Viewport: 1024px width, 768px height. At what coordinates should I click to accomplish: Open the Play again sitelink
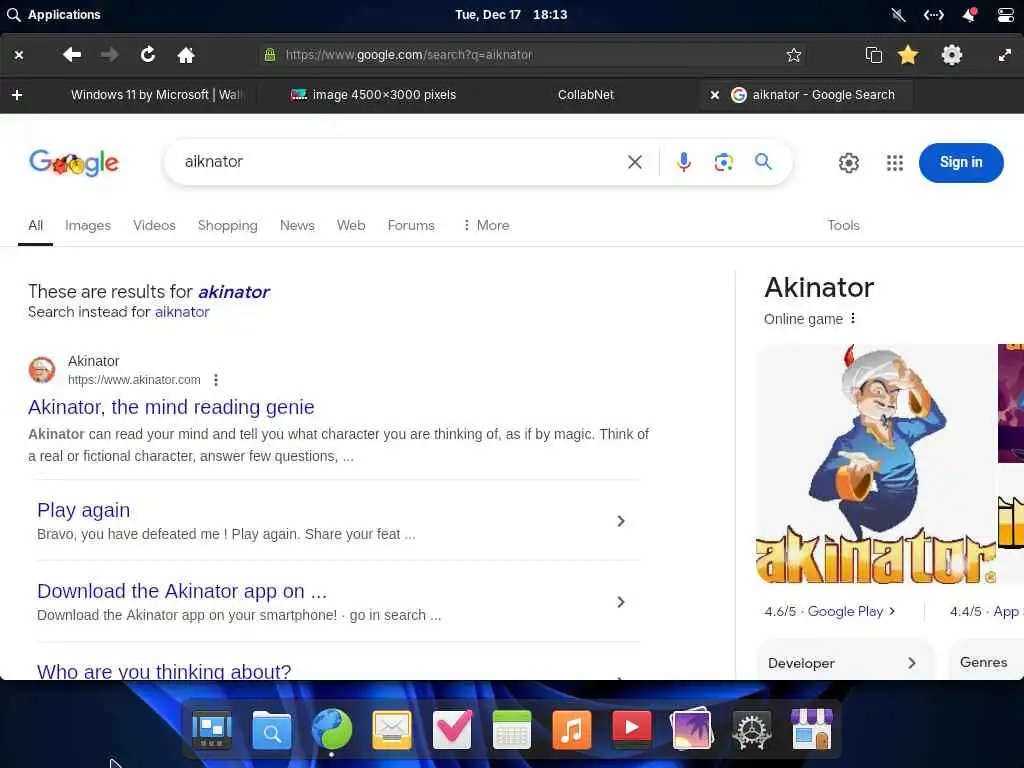point(84,510)
